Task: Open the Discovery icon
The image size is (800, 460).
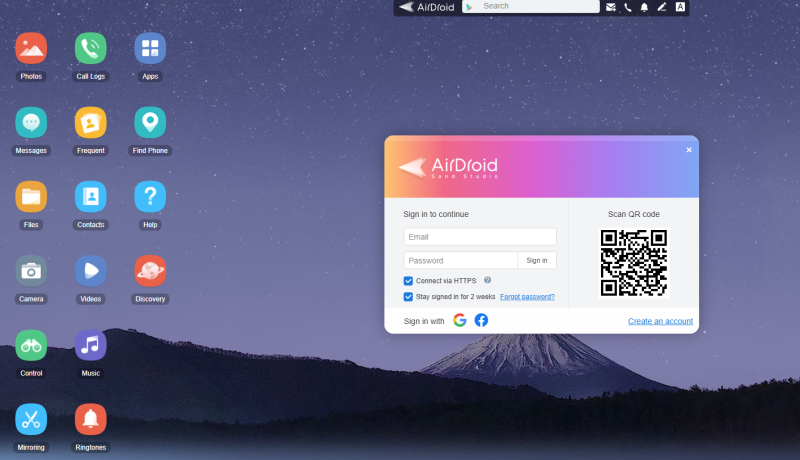Action: point(150,271)
